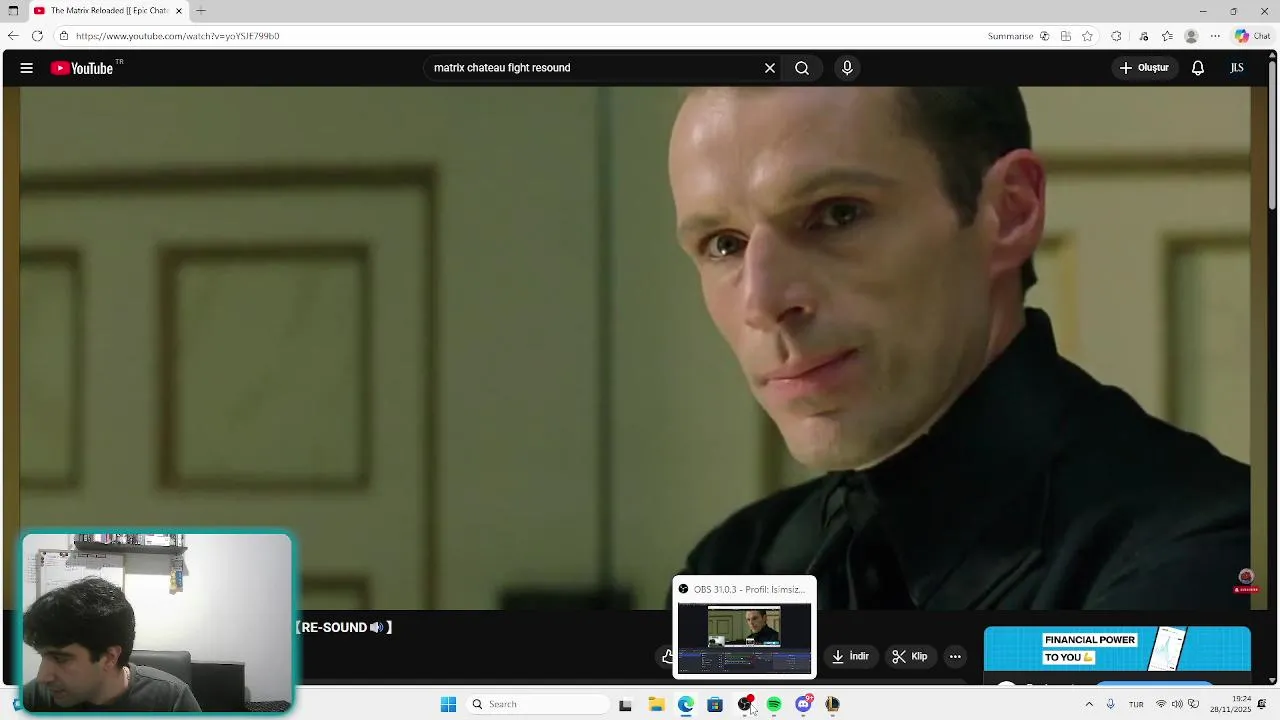Viewport: 1280px width, 720px height.
Task: Open the favourites list in Edge toolbar
Action: tap(1167, 36)
